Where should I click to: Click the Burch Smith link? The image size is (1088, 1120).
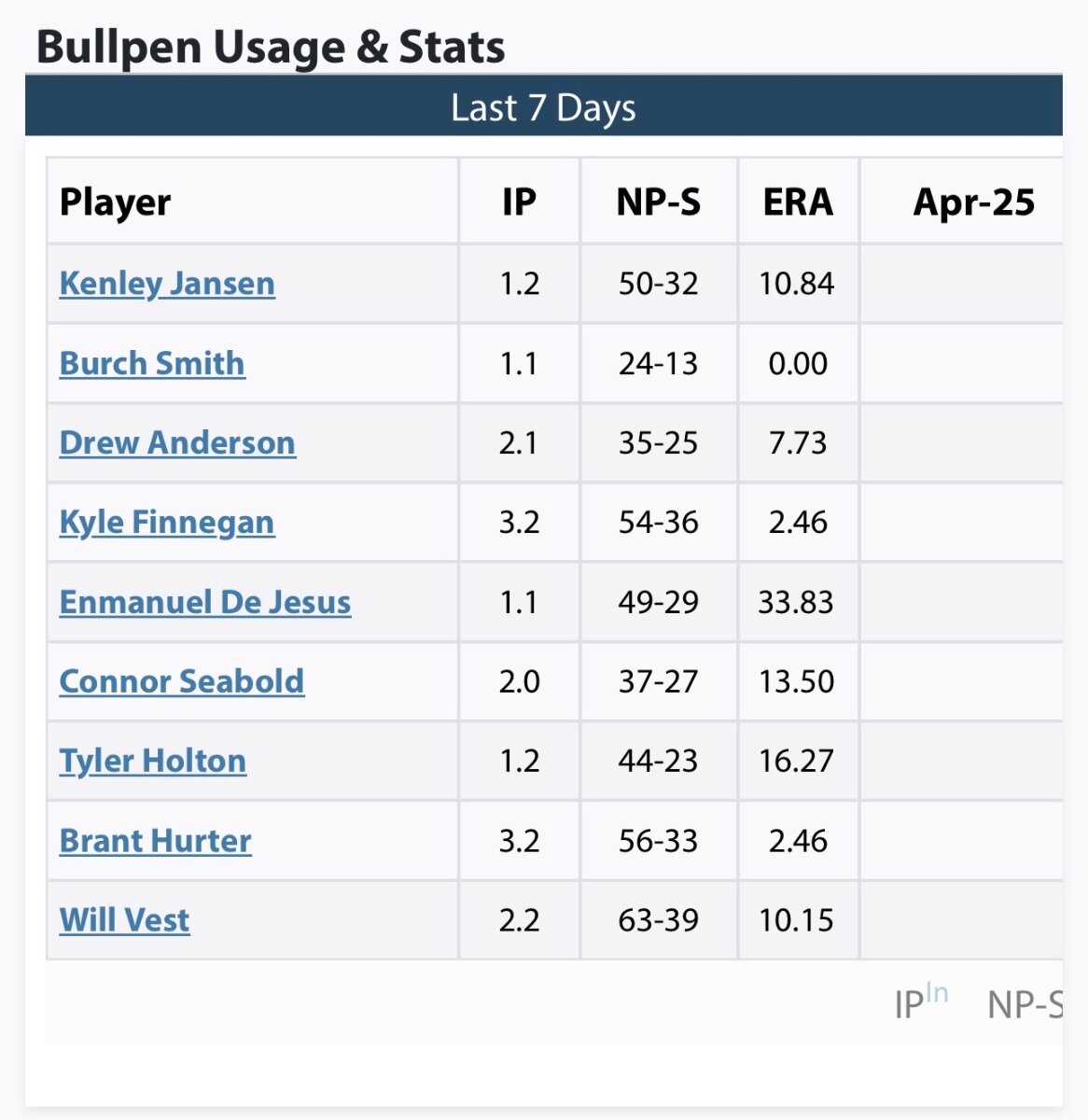[152, 363]
